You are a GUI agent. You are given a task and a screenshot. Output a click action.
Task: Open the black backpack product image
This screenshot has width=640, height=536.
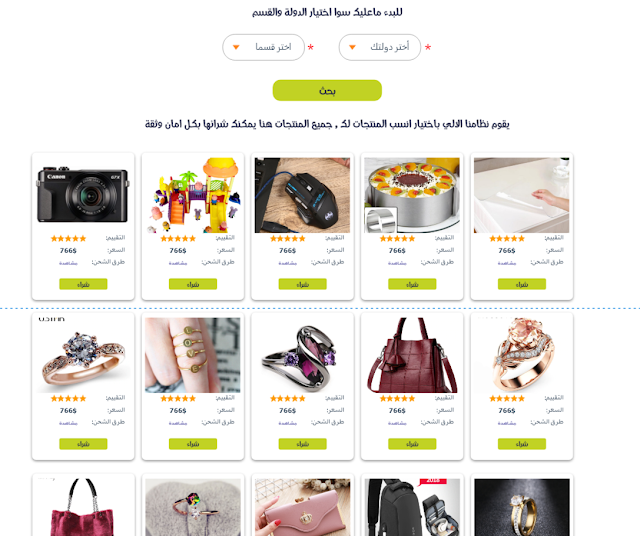(x=412, y=507)
